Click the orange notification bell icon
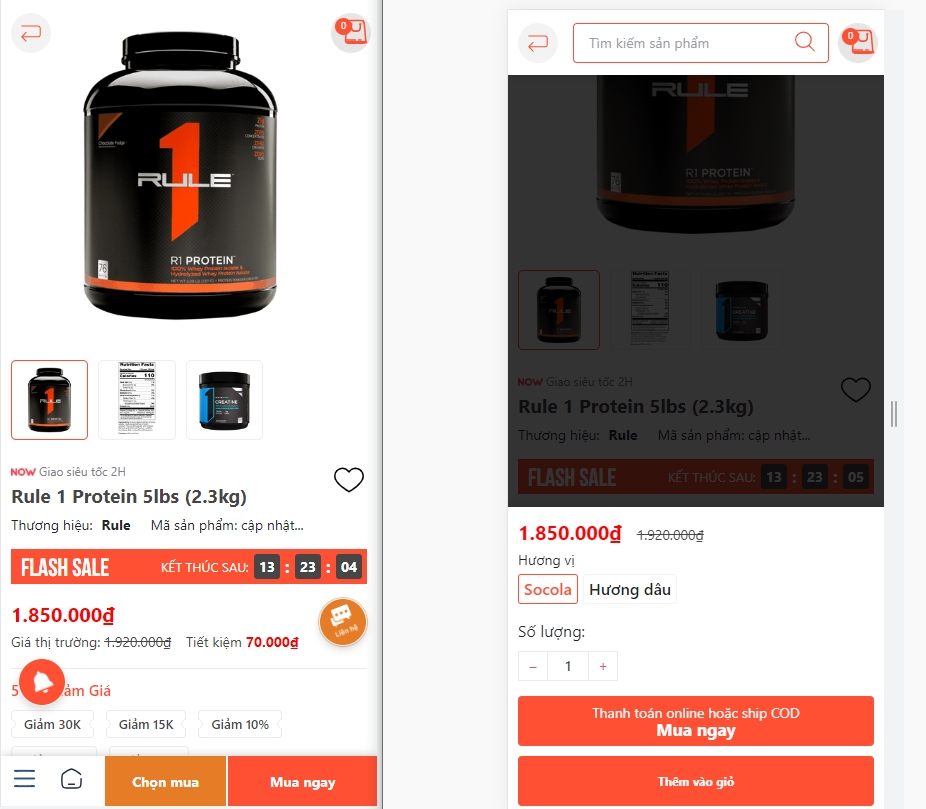Viewport: 926px width, 809px height. click(42, 682)
